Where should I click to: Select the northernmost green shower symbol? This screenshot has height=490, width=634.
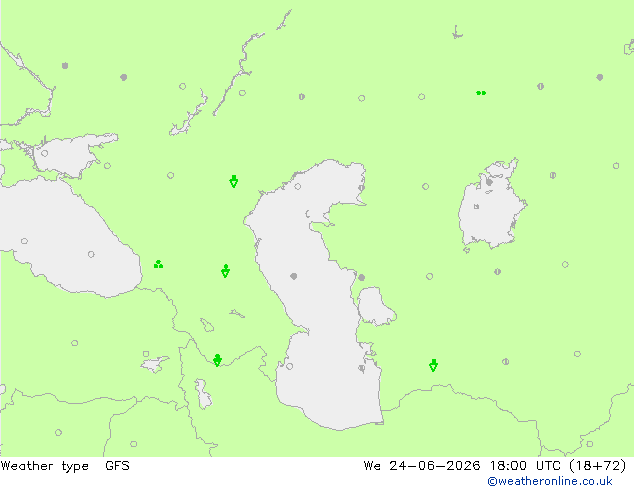pyautogui.click(x=233, y=182)
